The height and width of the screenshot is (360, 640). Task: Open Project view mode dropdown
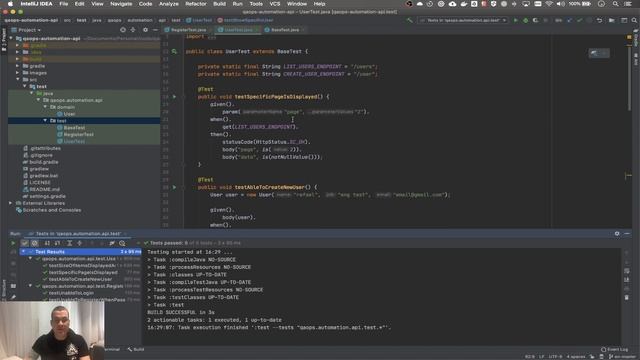tap(27, 30)
